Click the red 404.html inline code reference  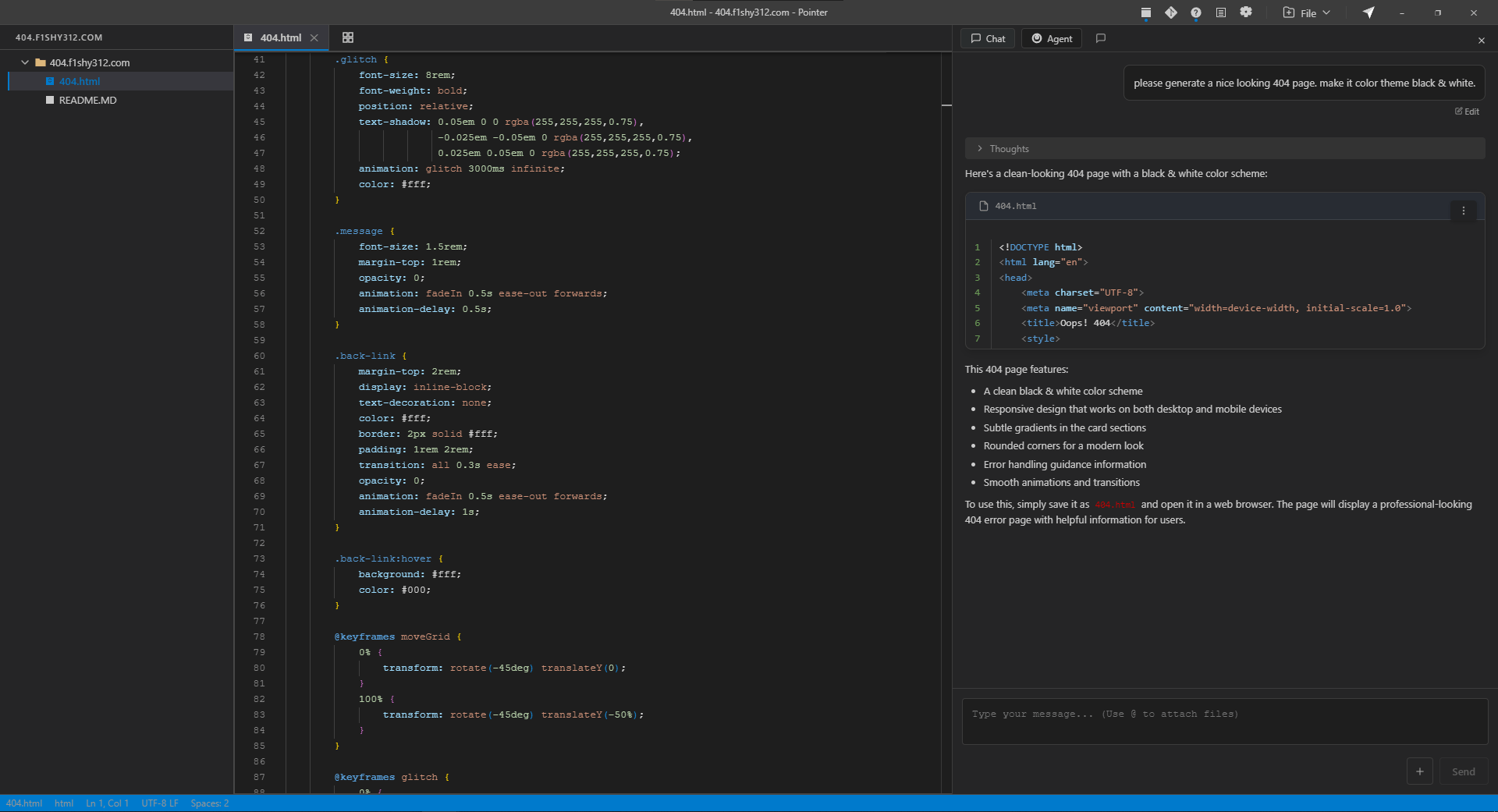pyautogui.click(x=1115, y=505)
